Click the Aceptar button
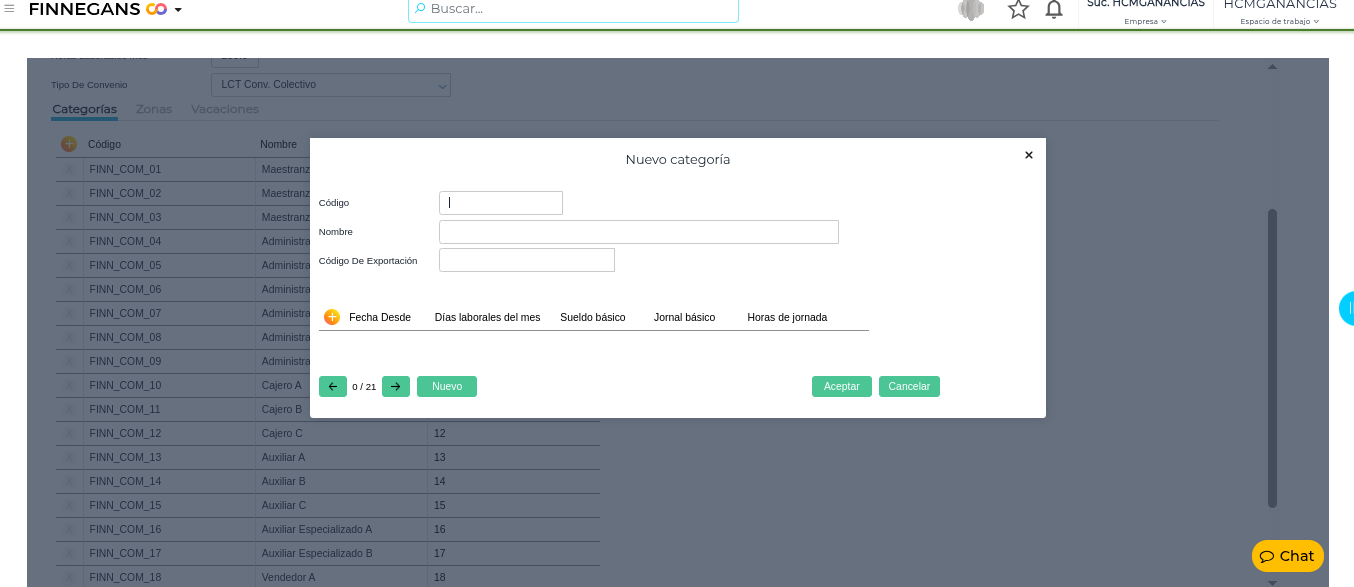Screen dimensions: 1354x587 click(x=842, y=386)
